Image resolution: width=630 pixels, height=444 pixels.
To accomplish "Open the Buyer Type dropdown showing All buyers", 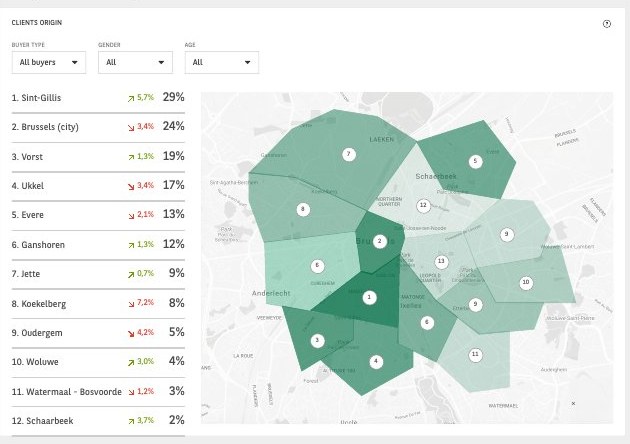I will pyautogui.click(x=49, y=62).
